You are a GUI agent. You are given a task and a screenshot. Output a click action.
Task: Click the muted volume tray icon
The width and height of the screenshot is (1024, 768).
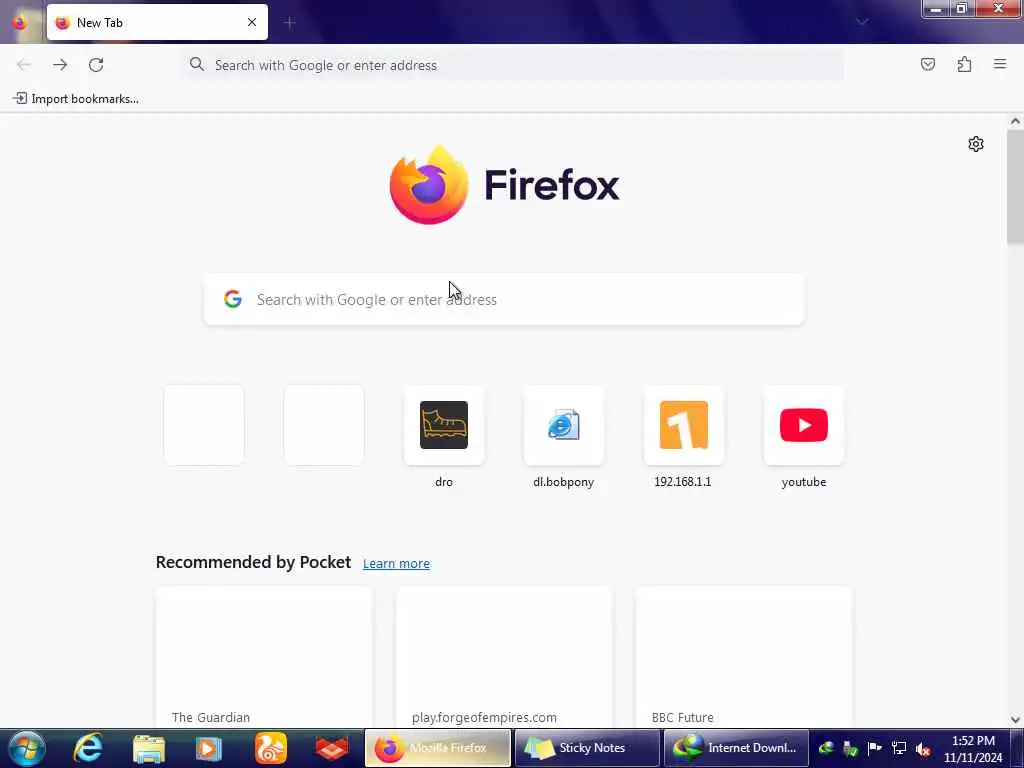tap(923, 748)
